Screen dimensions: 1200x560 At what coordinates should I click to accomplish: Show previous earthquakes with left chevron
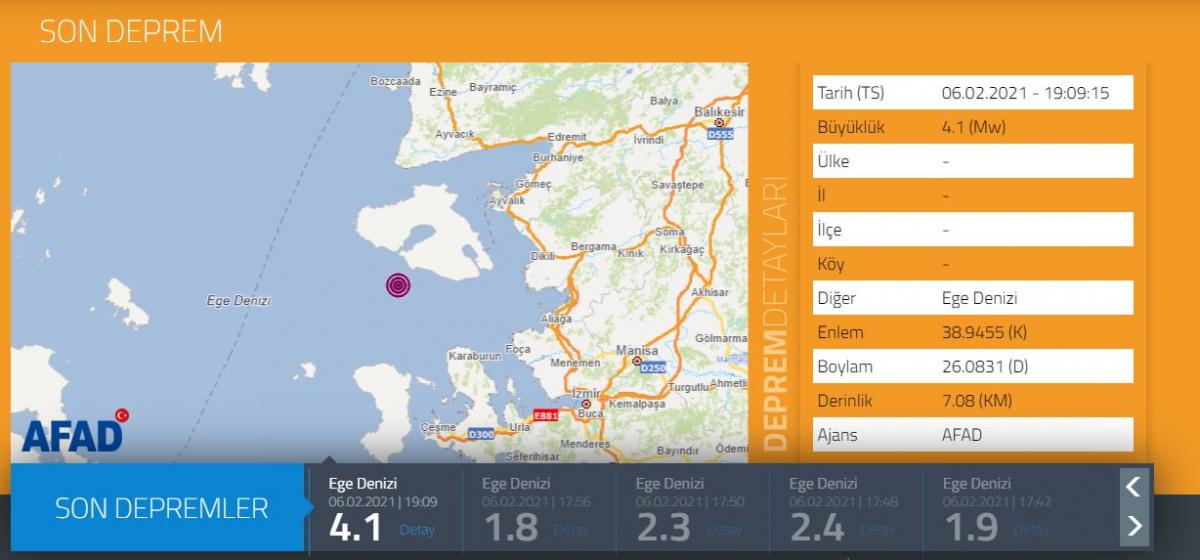1133,487
